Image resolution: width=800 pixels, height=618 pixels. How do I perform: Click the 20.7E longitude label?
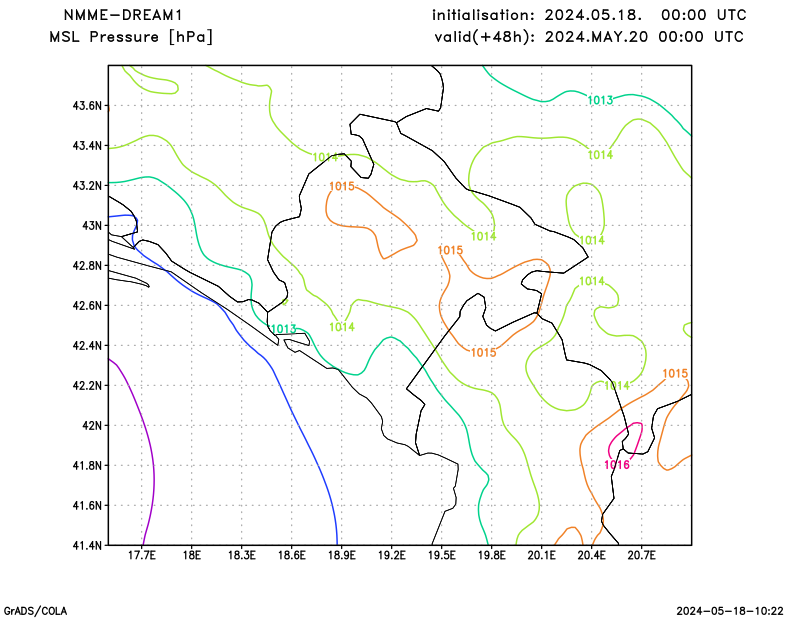(x=641, y=555)
